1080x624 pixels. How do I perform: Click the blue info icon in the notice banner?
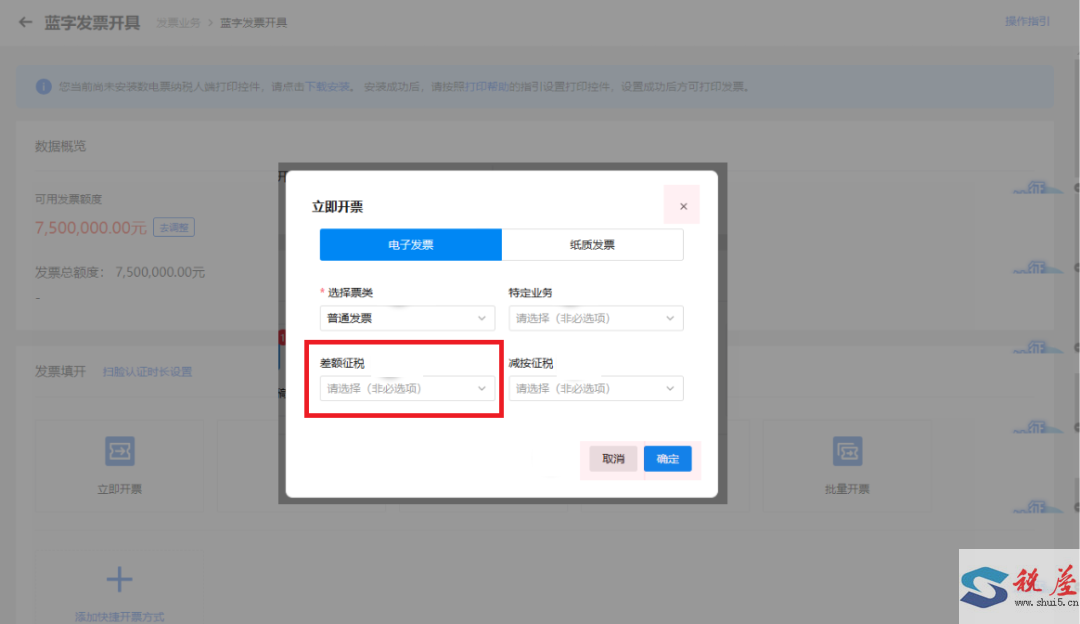pos(43,87)
